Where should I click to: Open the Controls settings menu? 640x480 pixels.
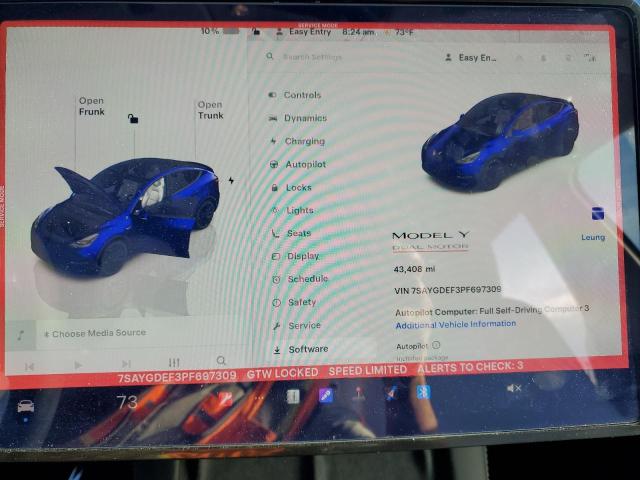coord(294,95)
